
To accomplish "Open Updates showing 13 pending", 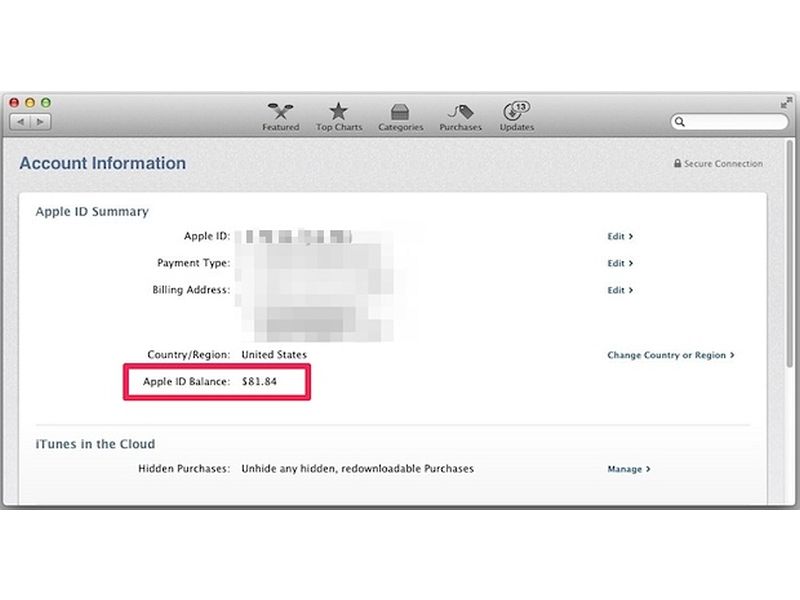I will 517,117.
